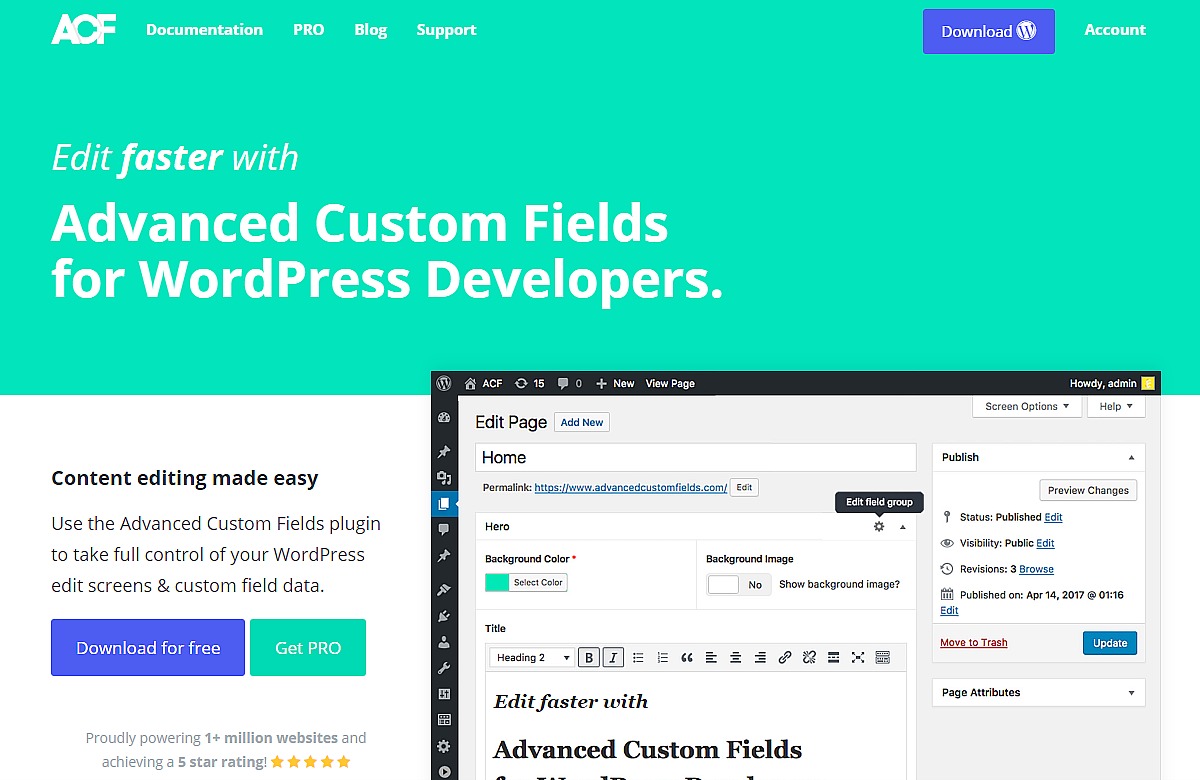Click the Download for free button
This screenshot has height=780, width=1200.
[x=148, y=648]
